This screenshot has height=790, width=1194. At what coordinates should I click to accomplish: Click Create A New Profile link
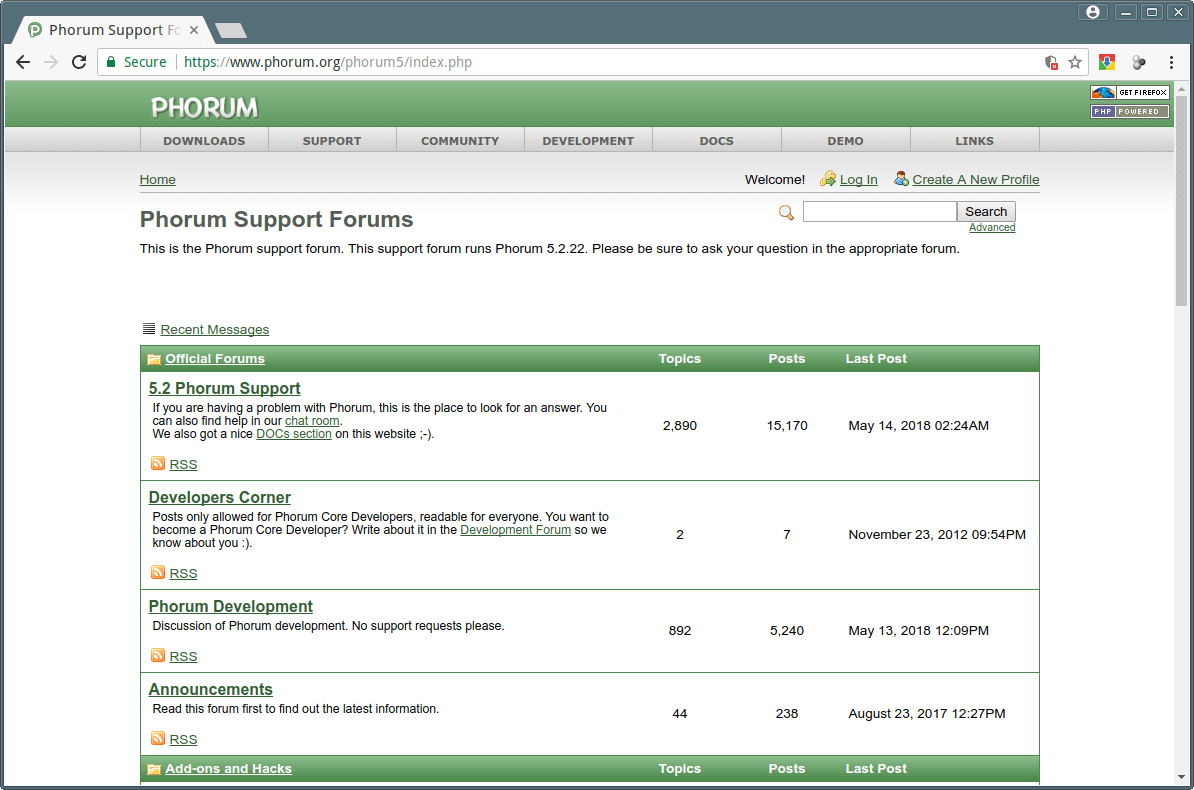975,180
